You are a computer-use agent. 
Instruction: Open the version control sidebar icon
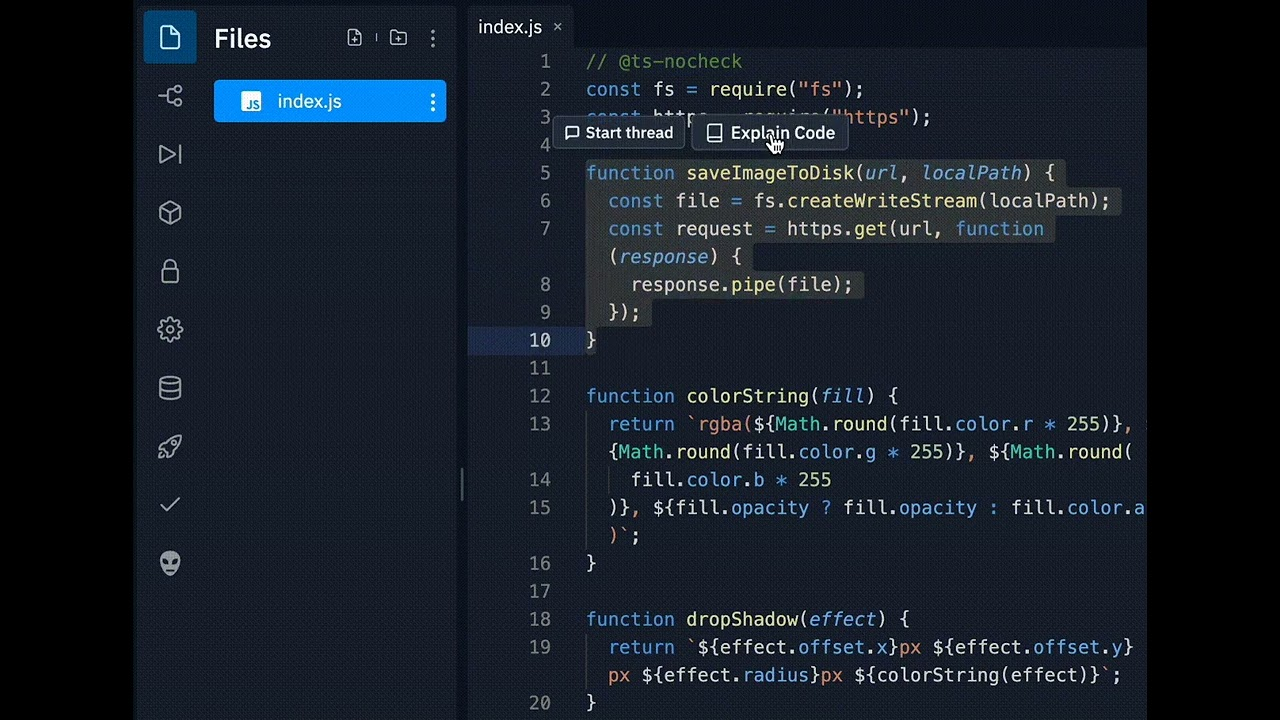(170, 96)
